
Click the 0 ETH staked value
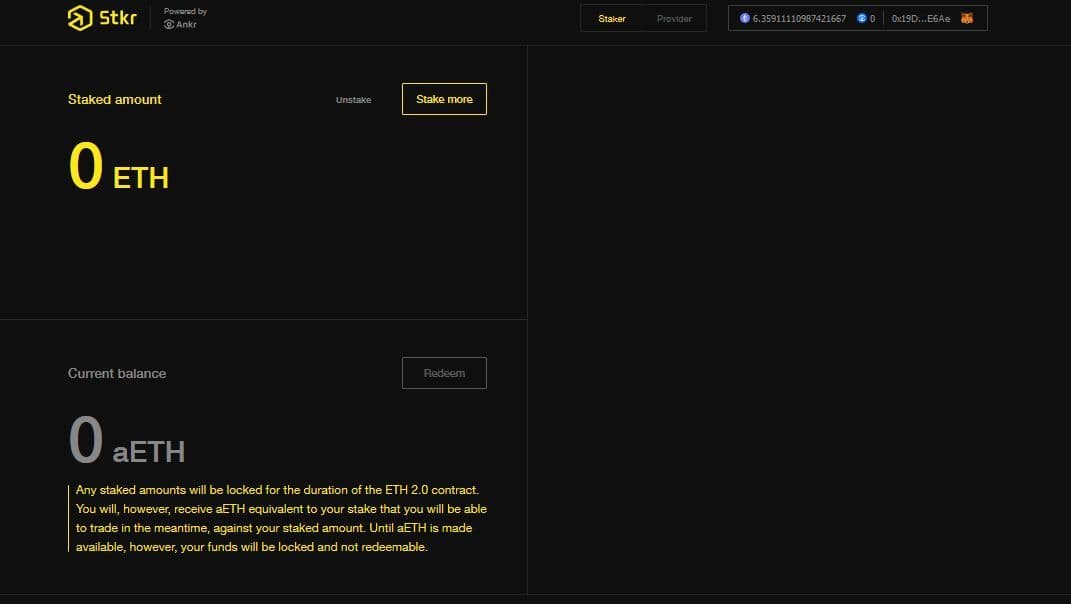click(118, 168)
